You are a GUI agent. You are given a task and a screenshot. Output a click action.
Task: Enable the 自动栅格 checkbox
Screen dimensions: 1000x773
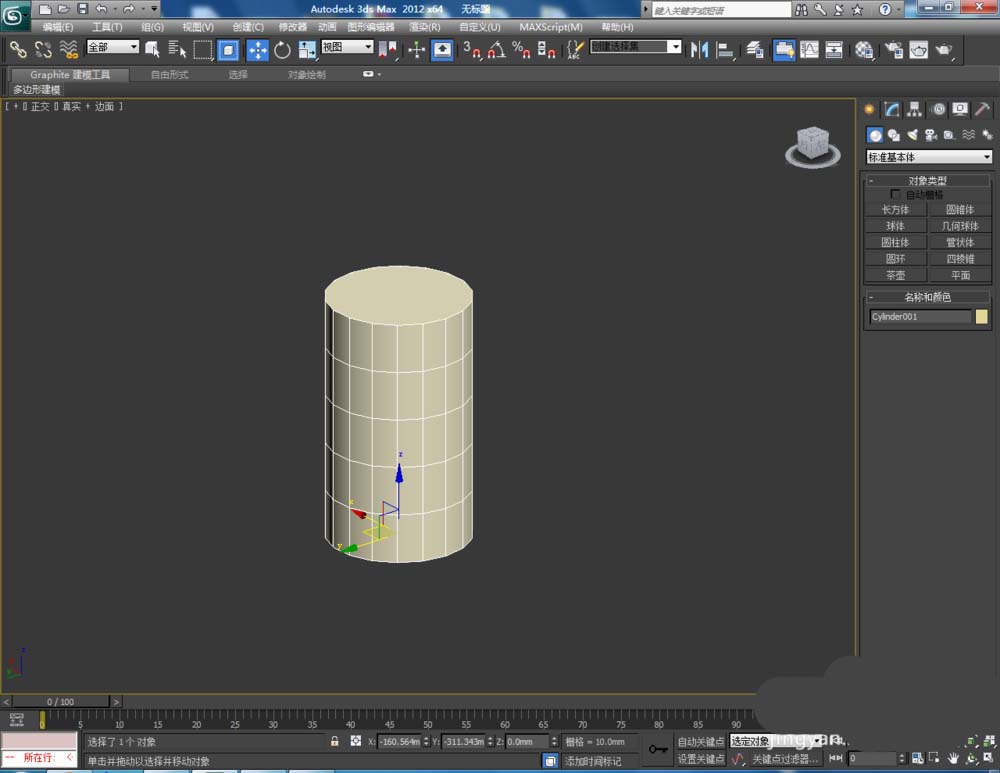click(x=895, y=194)
